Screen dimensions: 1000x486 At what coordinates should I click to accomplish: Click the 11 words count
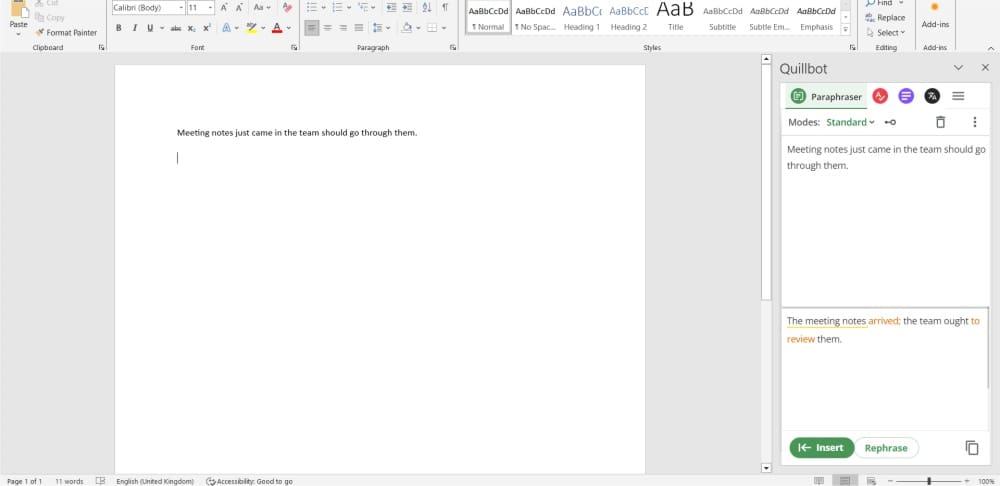tap(69, 482)
